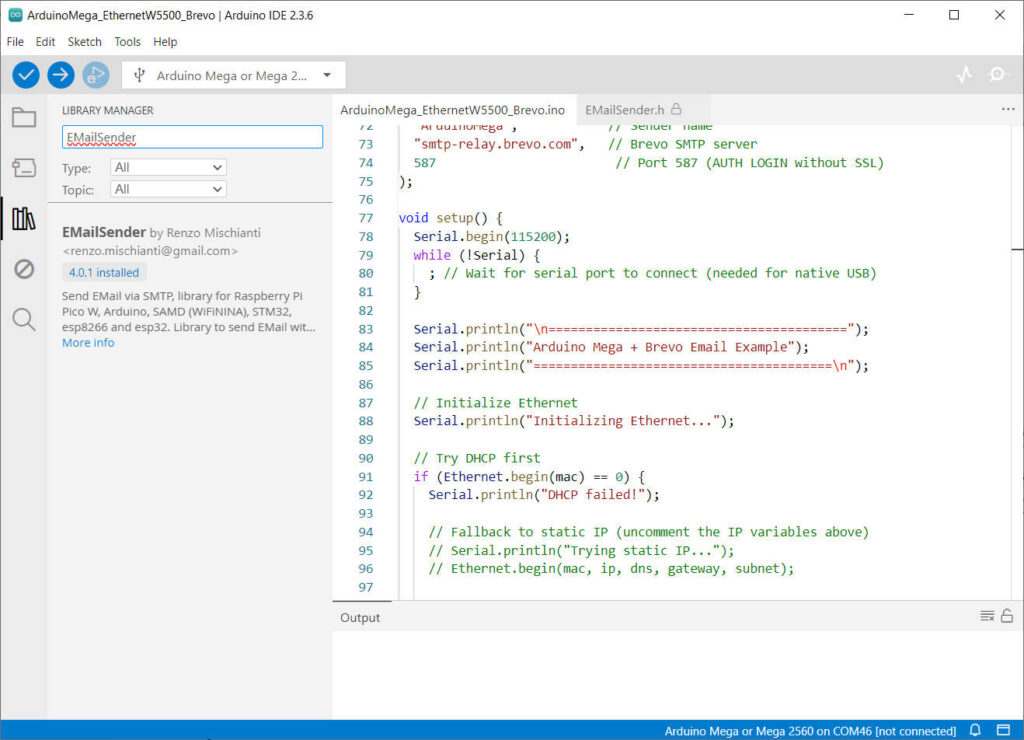Click the More info link
Image resolution: width=1024 pixels, height=740 pixels.
pyautogui.click(x=88, y=343)
